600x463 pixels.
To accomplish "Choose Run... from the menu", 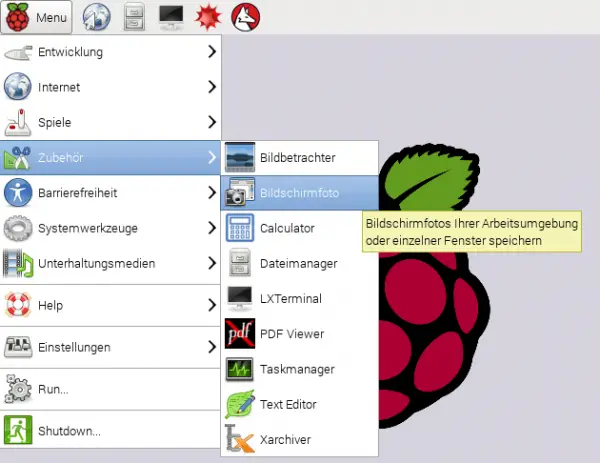I will point(111,389).
